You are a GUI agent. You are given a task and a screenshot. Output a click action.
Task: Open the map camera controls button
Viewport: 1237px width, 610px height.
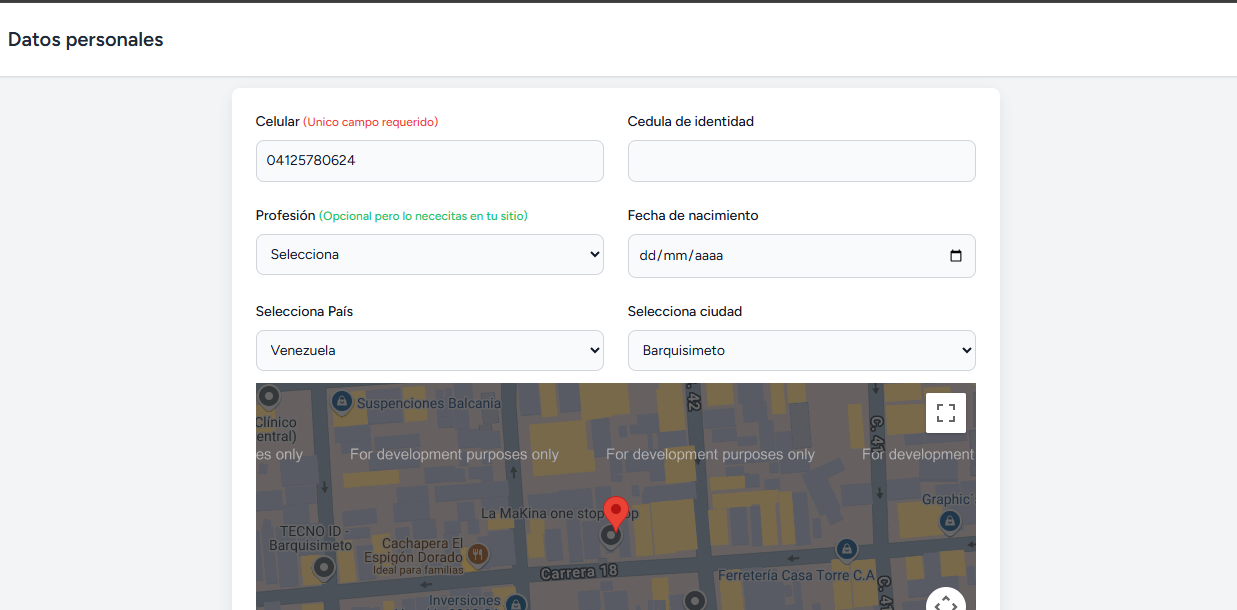[946, 599]
